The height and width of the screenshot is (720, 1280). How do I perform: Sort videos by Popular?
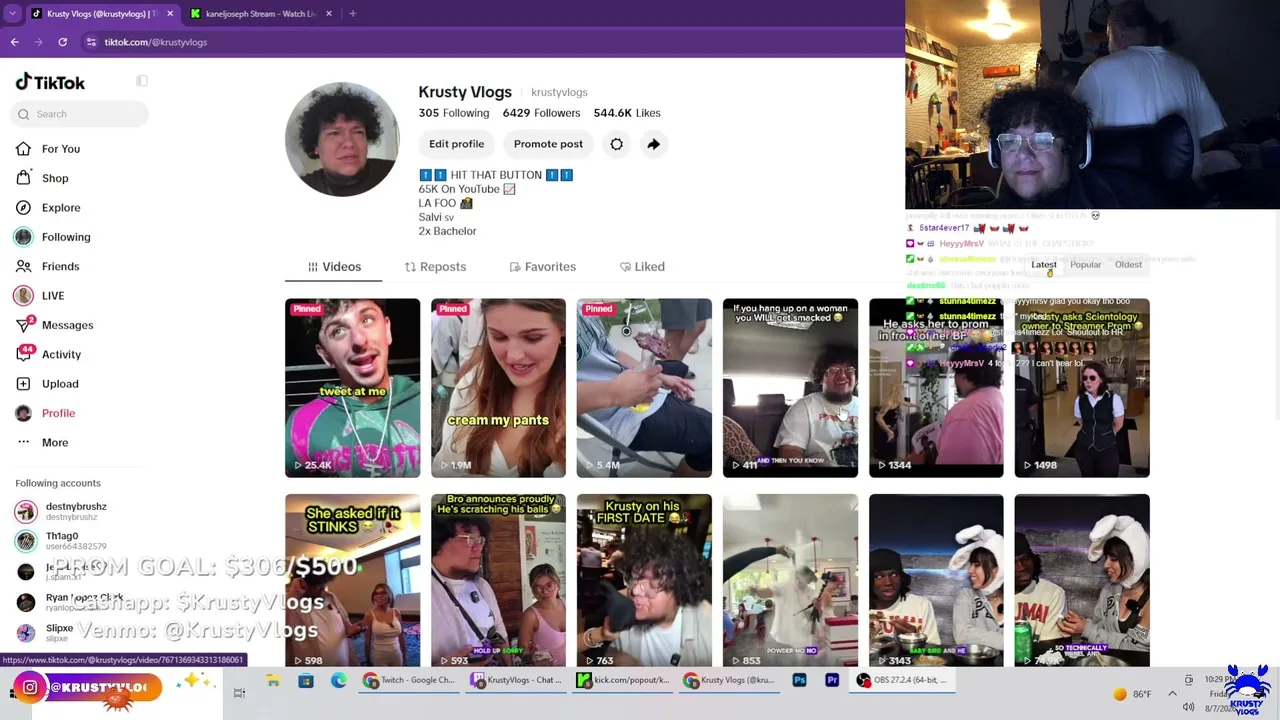coord(1086,265)
